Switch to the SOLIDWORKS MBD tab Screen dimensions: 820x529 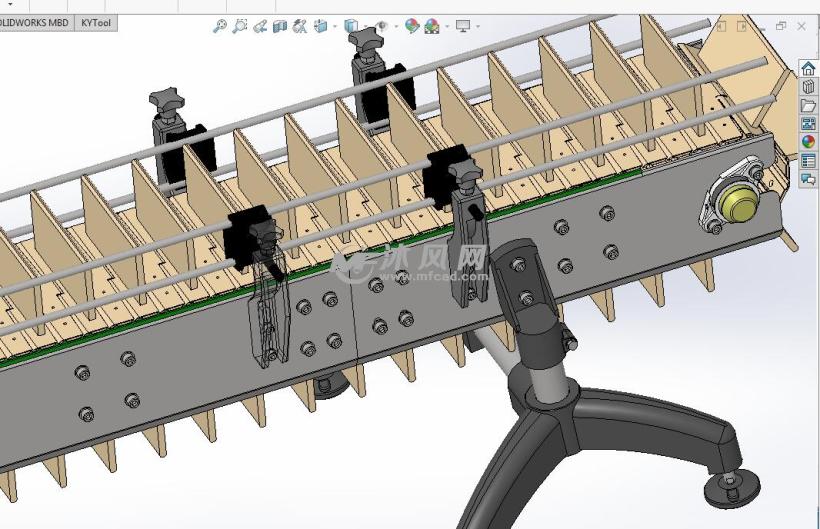pyautogui.click(x=36, y=22)
